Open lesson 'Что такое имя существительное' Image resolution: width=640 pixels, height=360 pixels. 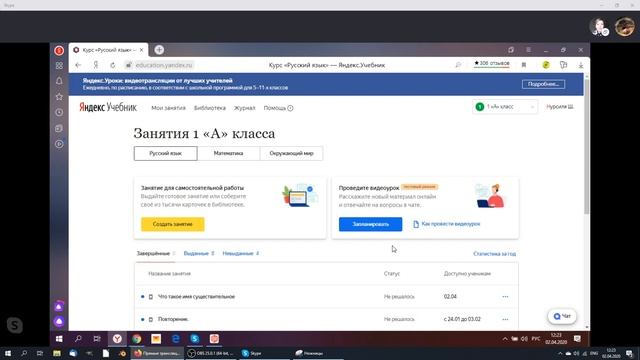(196, 297)
